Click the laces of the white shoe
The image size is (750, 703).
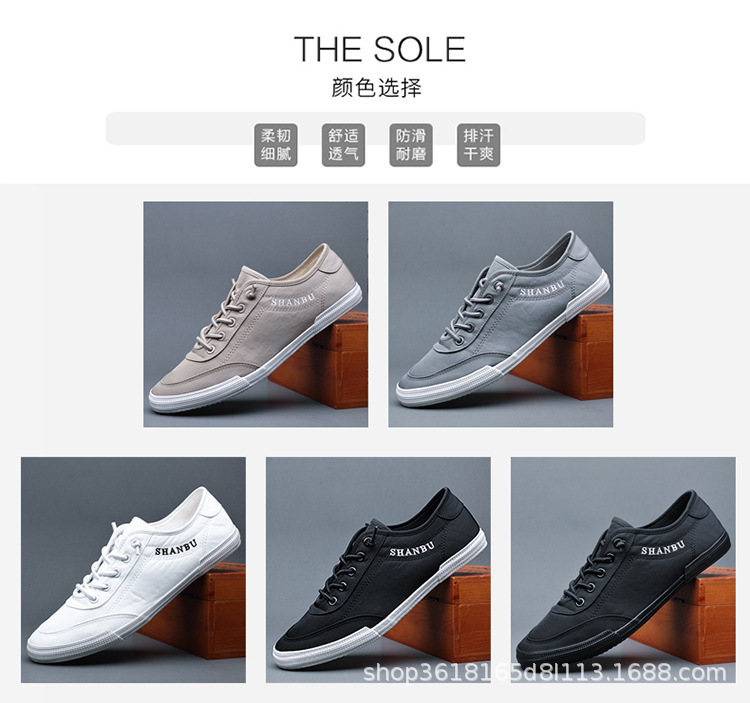[109, 560]
